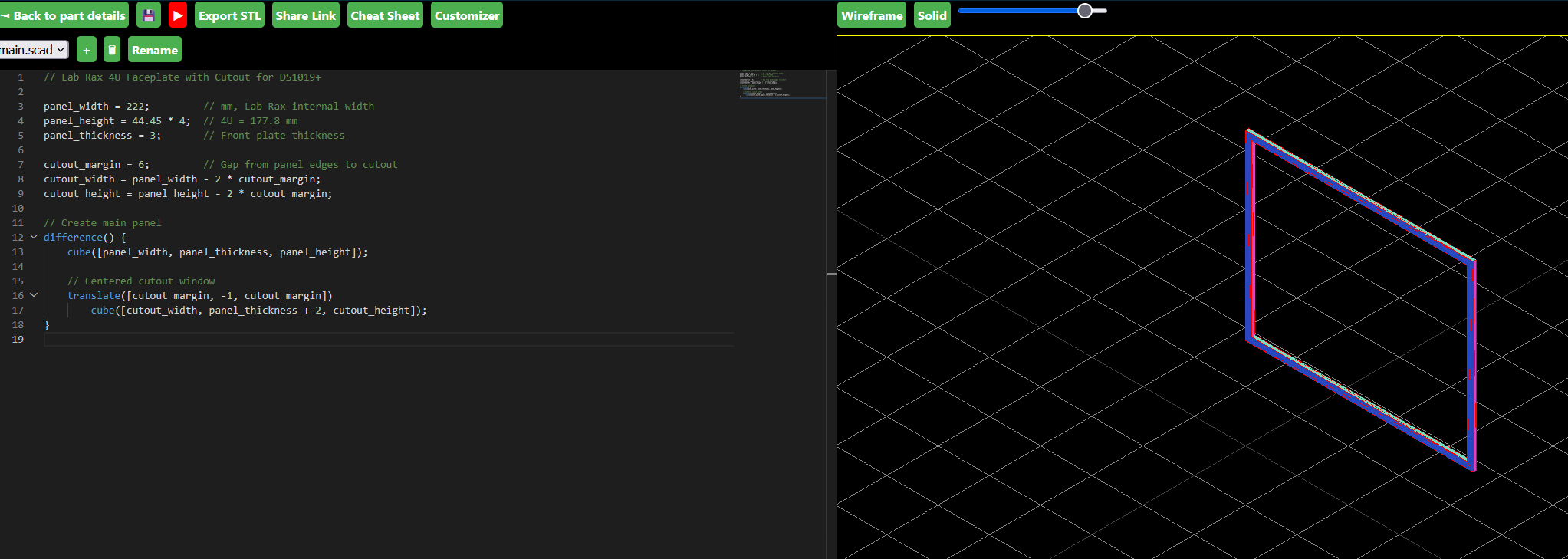Add a new file with plus icon
Viewport: 1568px width, 559px height.
[87, 50]
